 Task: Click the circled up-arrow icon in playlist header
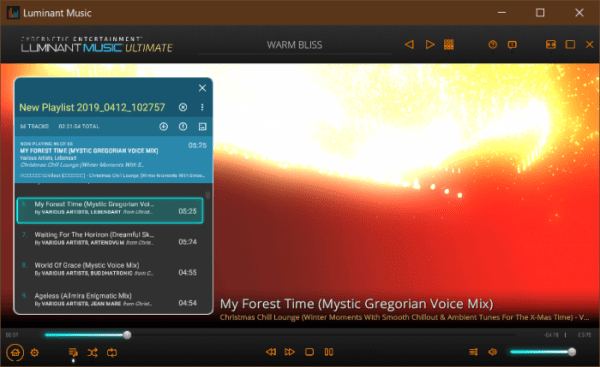click(x=183, y=126)
